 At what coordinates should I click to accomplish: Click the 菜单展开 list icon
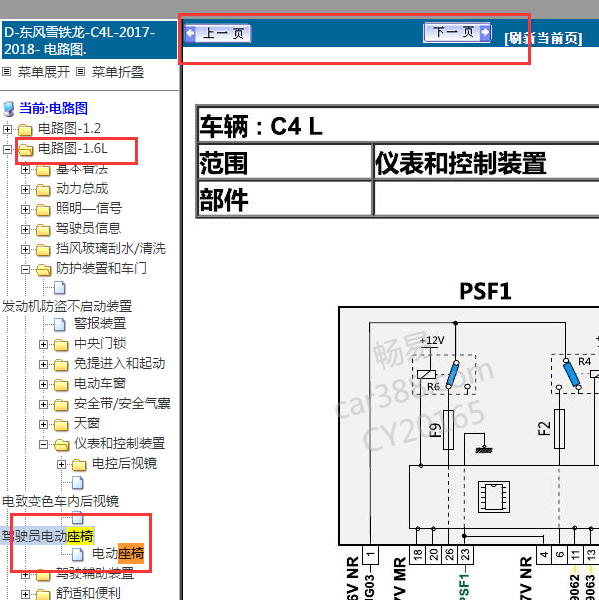(x=7, y=72)
